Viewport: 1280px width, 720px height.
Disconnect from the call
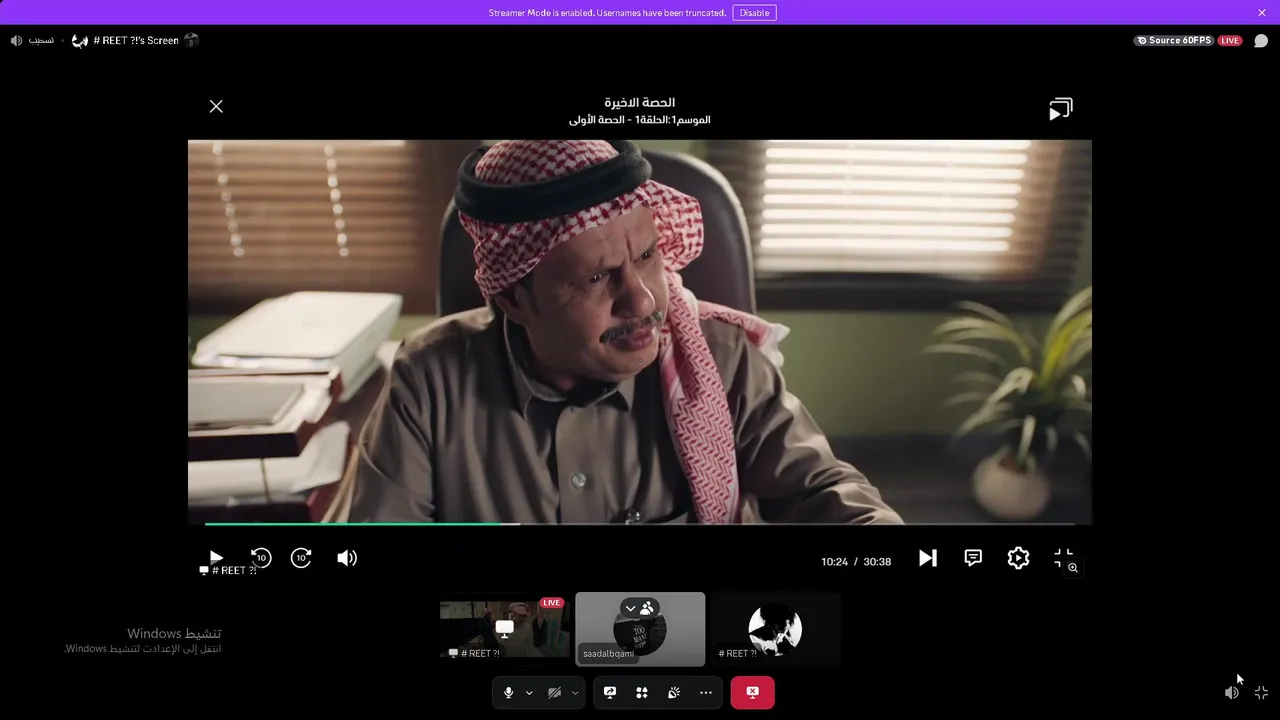[x=753, y=692]
